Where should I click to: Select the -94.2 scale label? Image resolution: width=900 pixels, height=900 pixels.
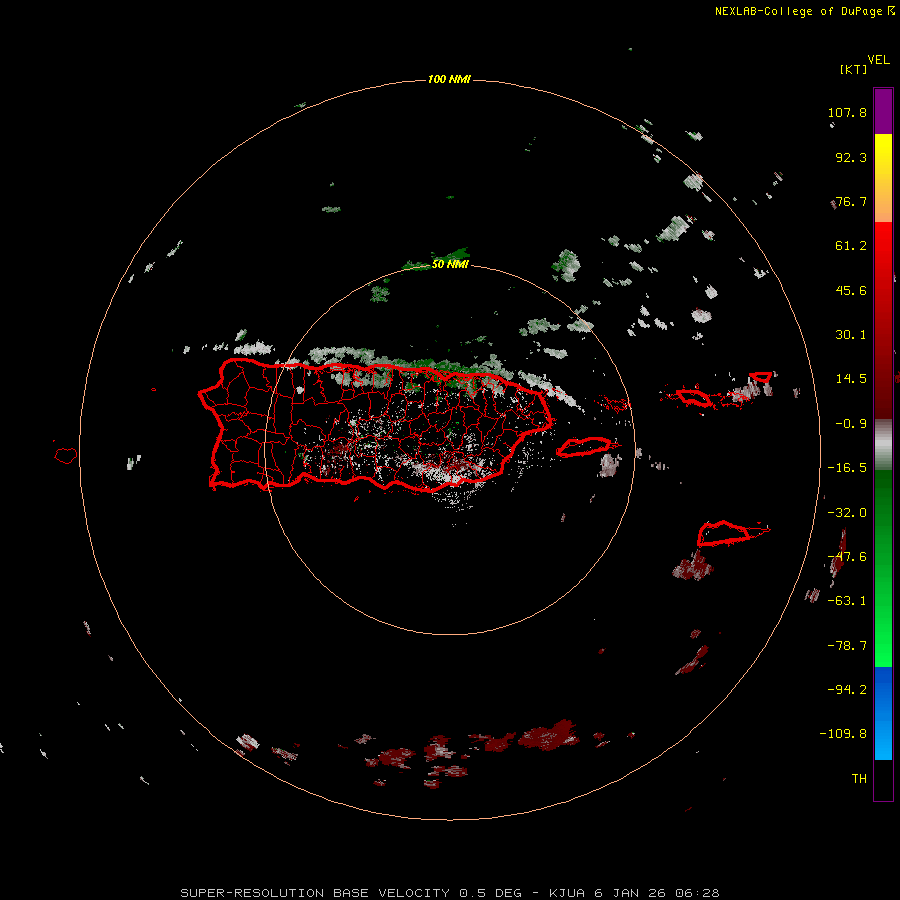coord(847,690)
